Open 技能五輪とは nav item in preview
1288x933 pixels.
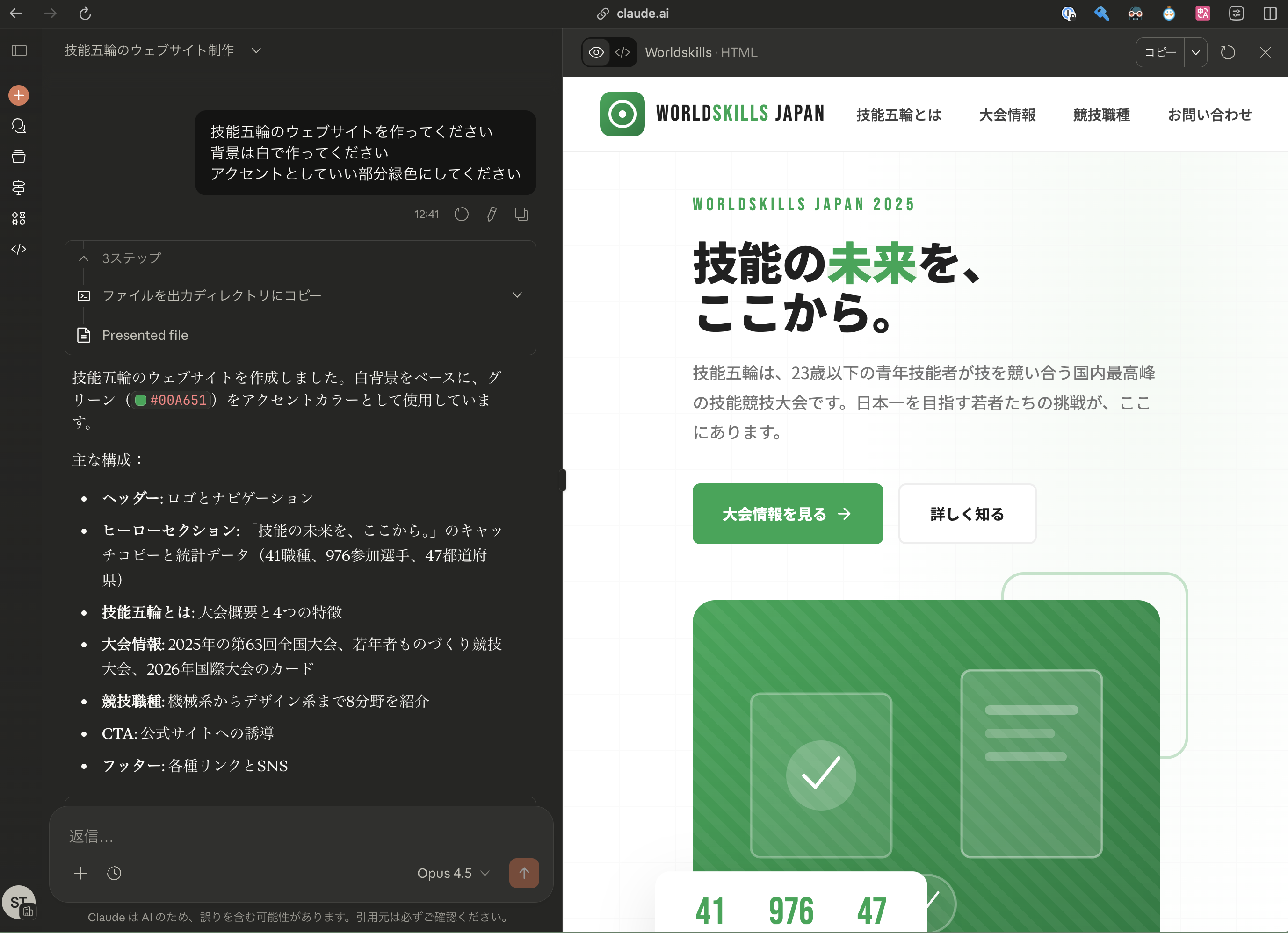click(x=898, y=115)
